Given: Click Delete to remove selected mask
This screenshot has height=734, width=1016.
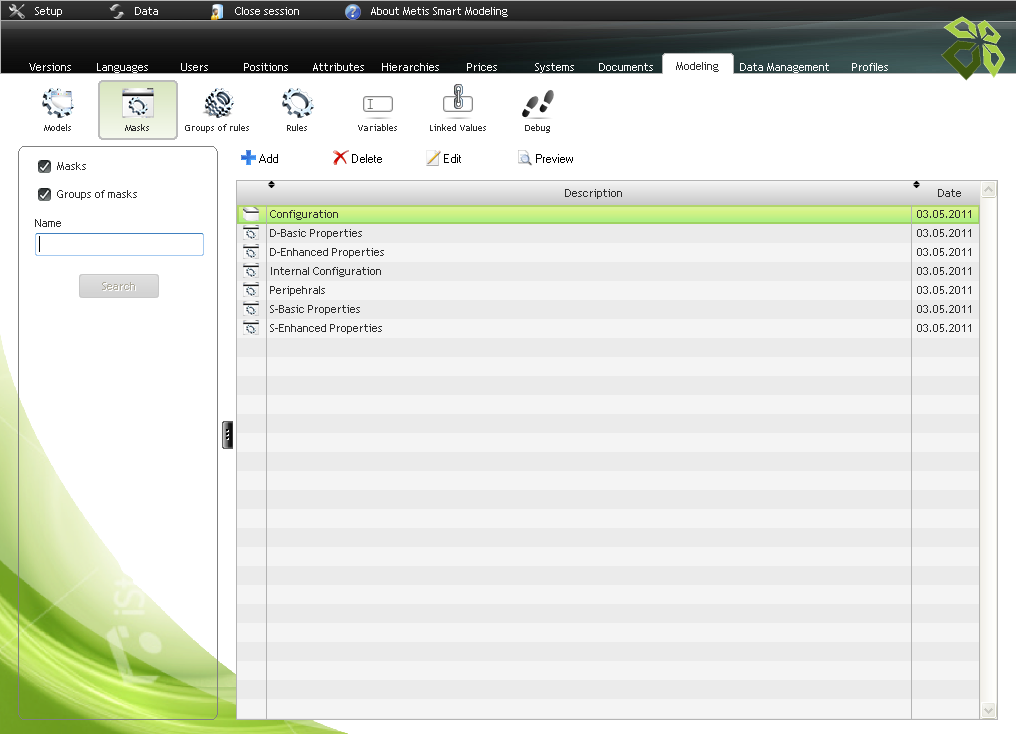Looking at the screenshot, I should (x=358, y=159).
